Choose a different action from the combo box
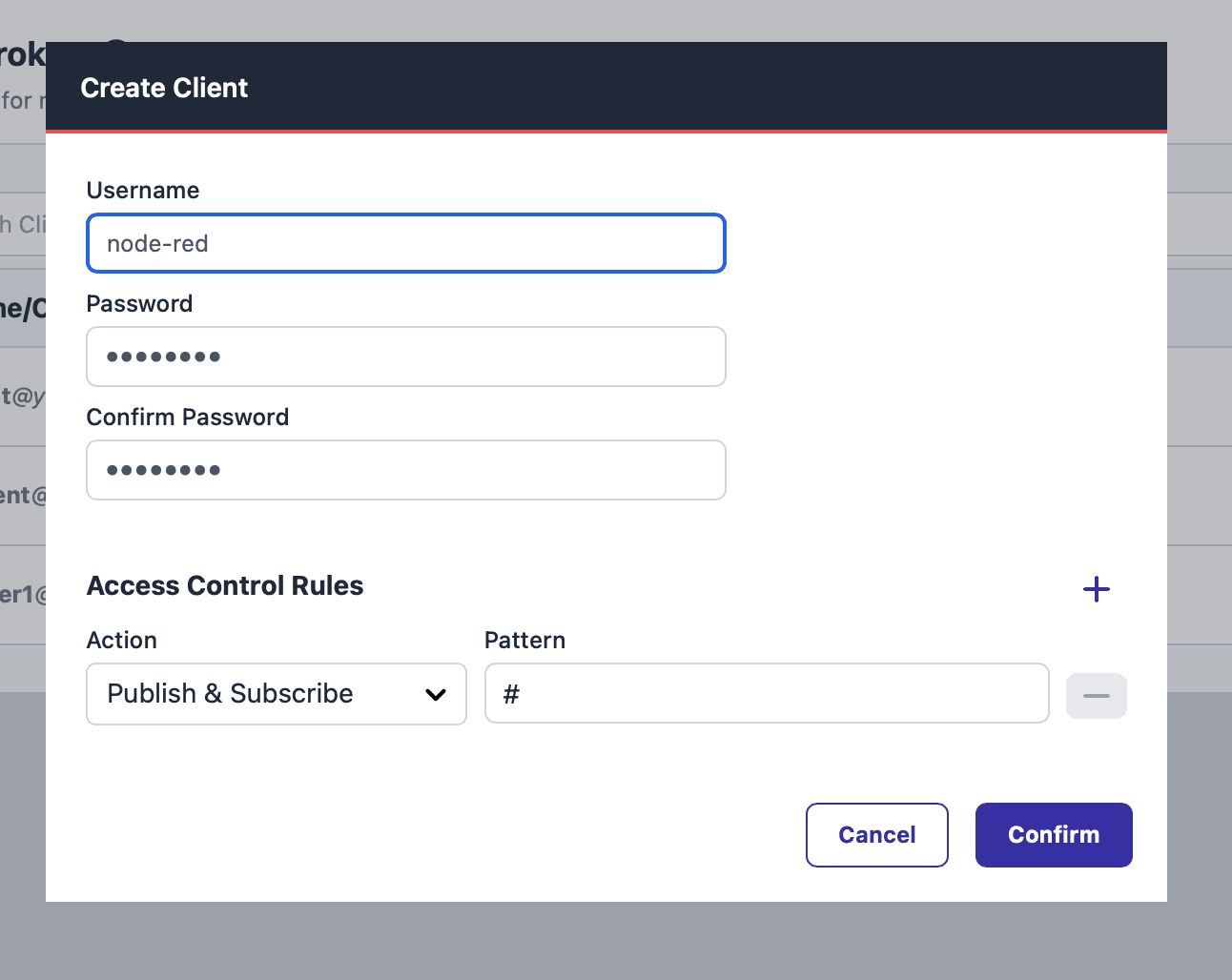Viewport: 1232px width, 980px height. [276, 694]
